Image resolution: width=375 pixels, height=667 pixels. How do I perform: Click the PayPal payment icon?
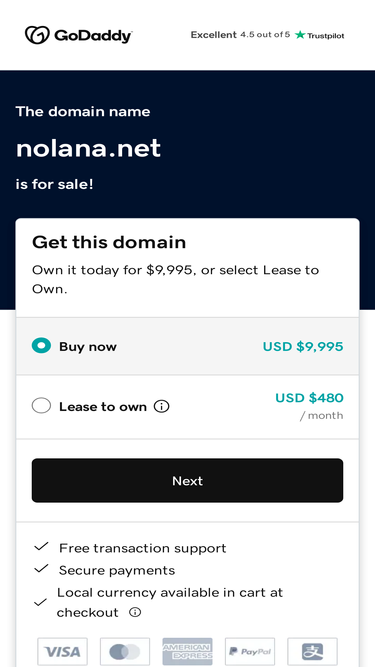pyautogui.click(x=250, y=651)
